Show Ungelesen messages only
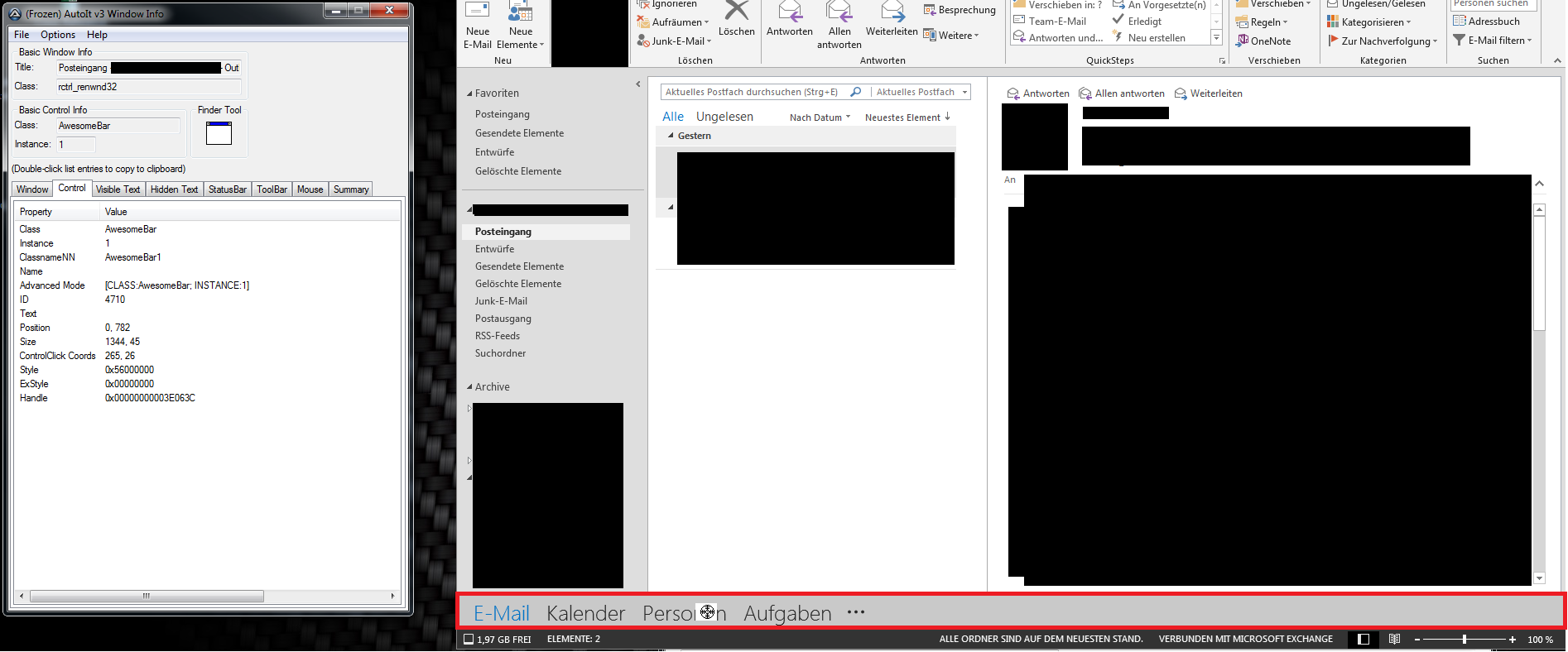 [x=724, y=117]
